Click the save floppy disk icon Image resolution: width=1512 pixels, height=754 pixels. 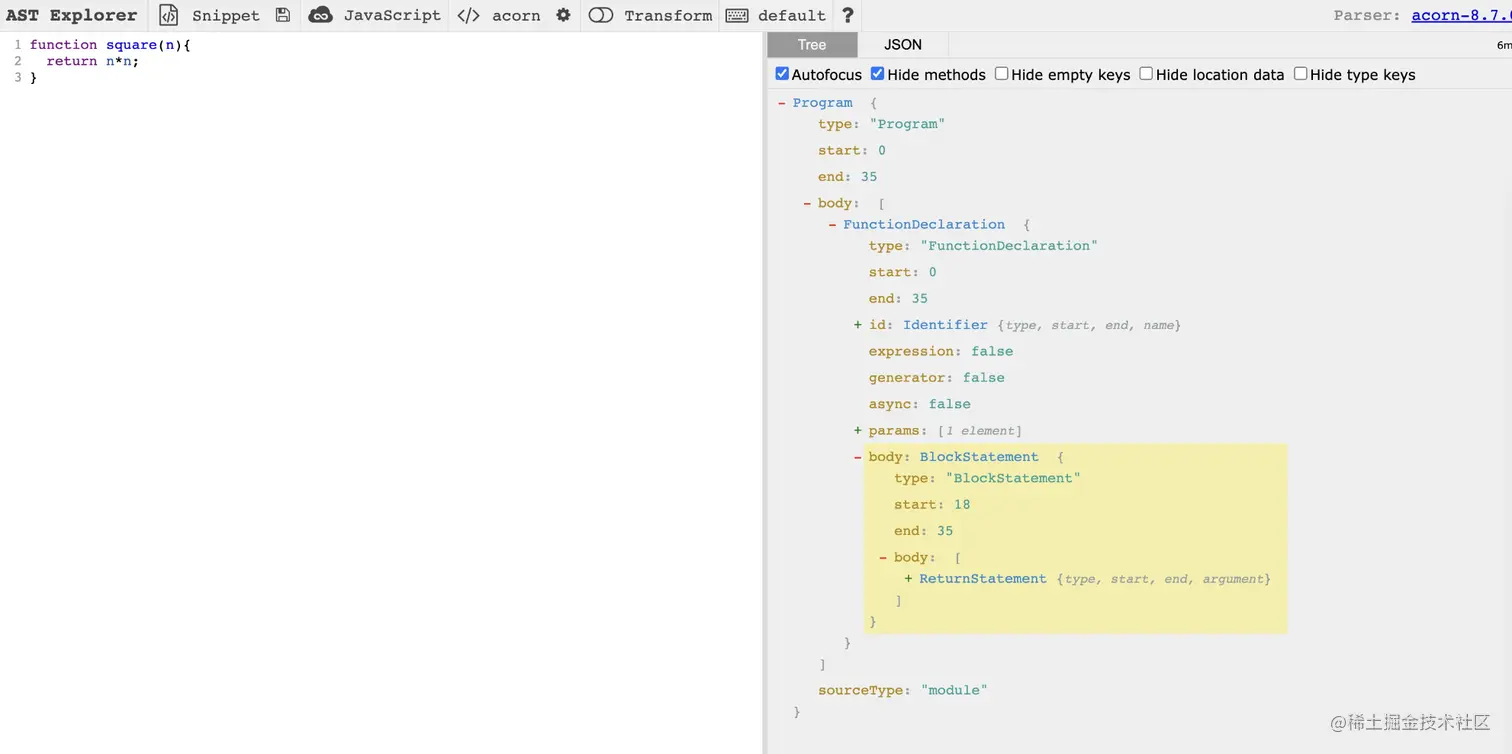pyautogui.click(x=283, y=15)
